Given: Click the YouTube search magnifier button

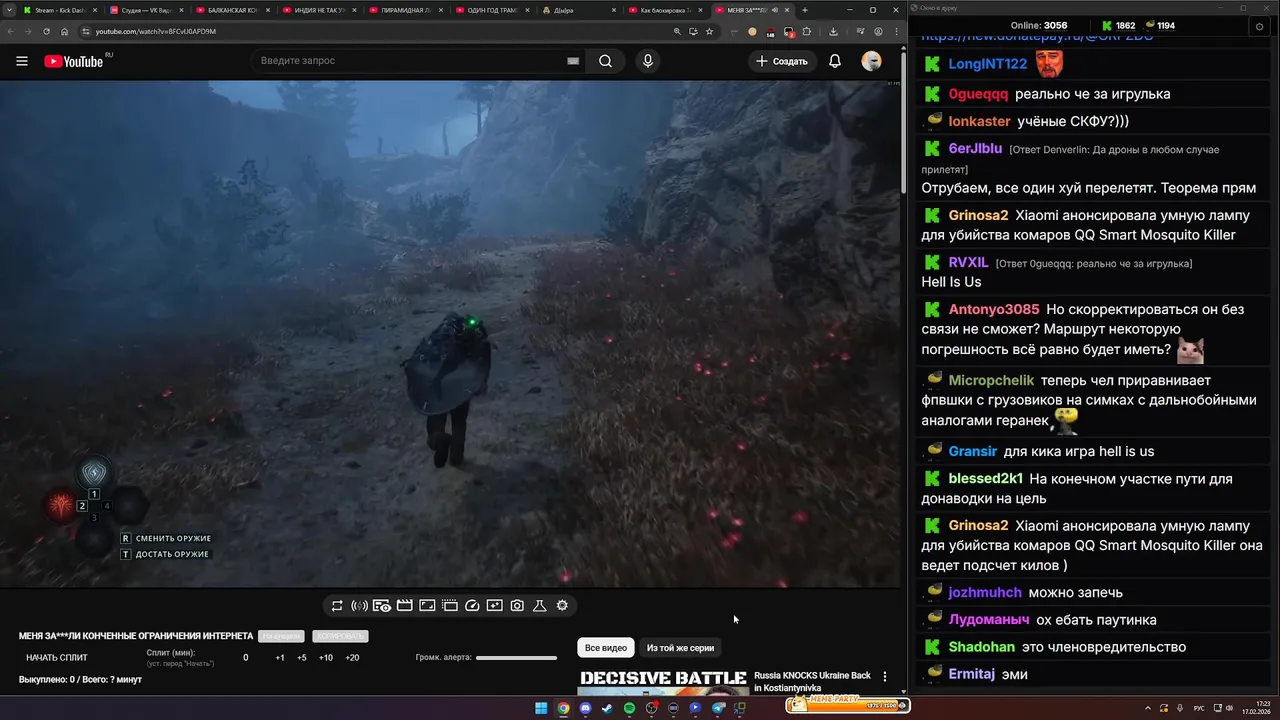Looking at the screenshot, I should (605, 61).
